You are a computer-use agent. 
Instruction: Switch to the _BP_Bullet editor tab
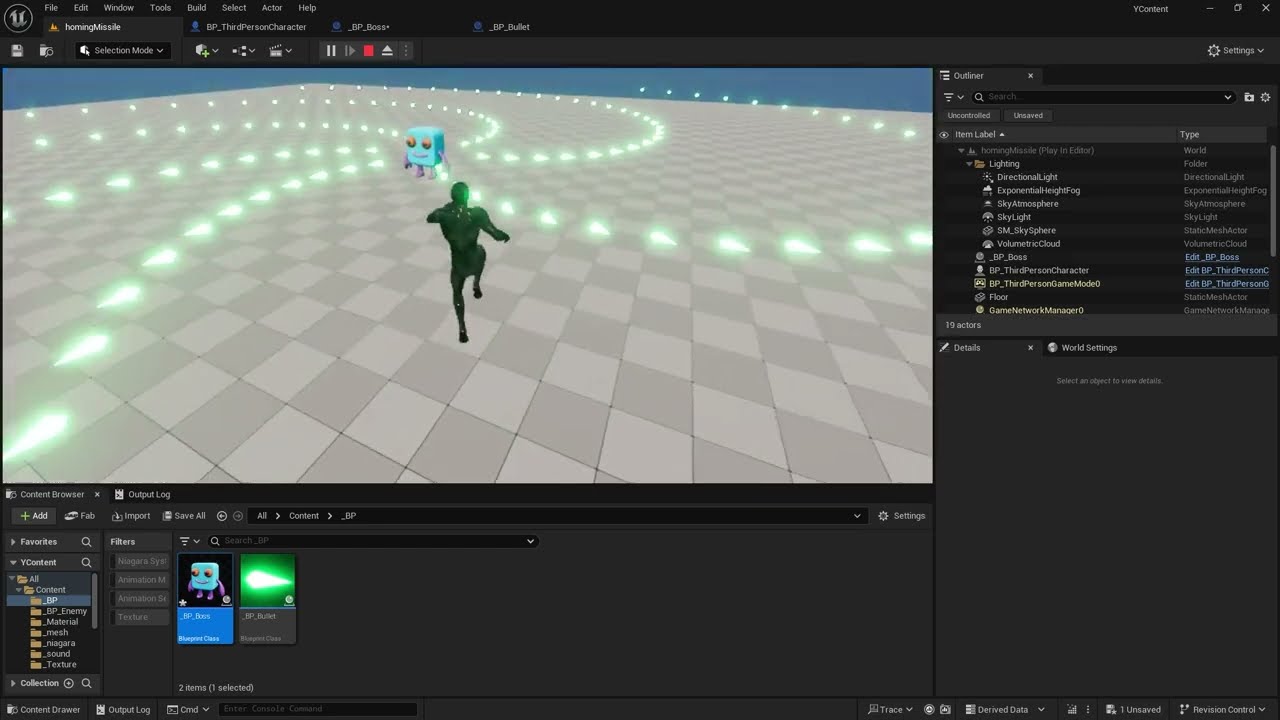pyautogui.click(x=509, y=27)
